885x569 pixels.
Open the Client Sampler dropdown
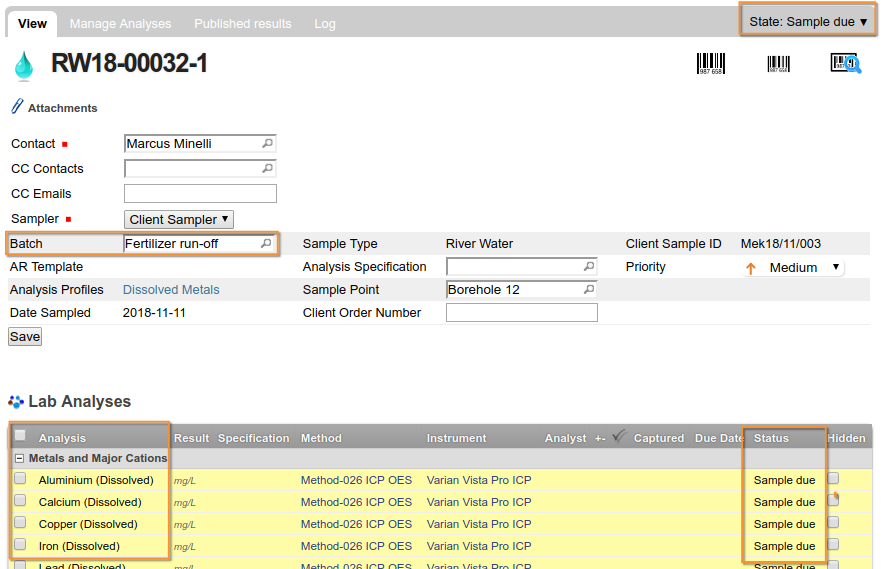[x=179, y=219]
